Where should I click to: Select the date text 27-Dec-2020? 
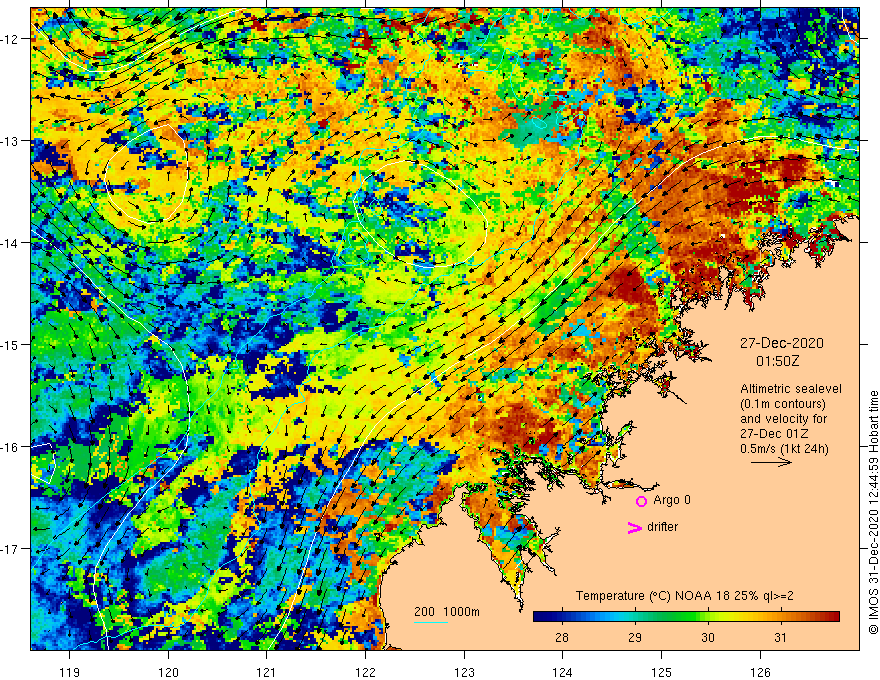pyautogui.click(x=781, y=343)
